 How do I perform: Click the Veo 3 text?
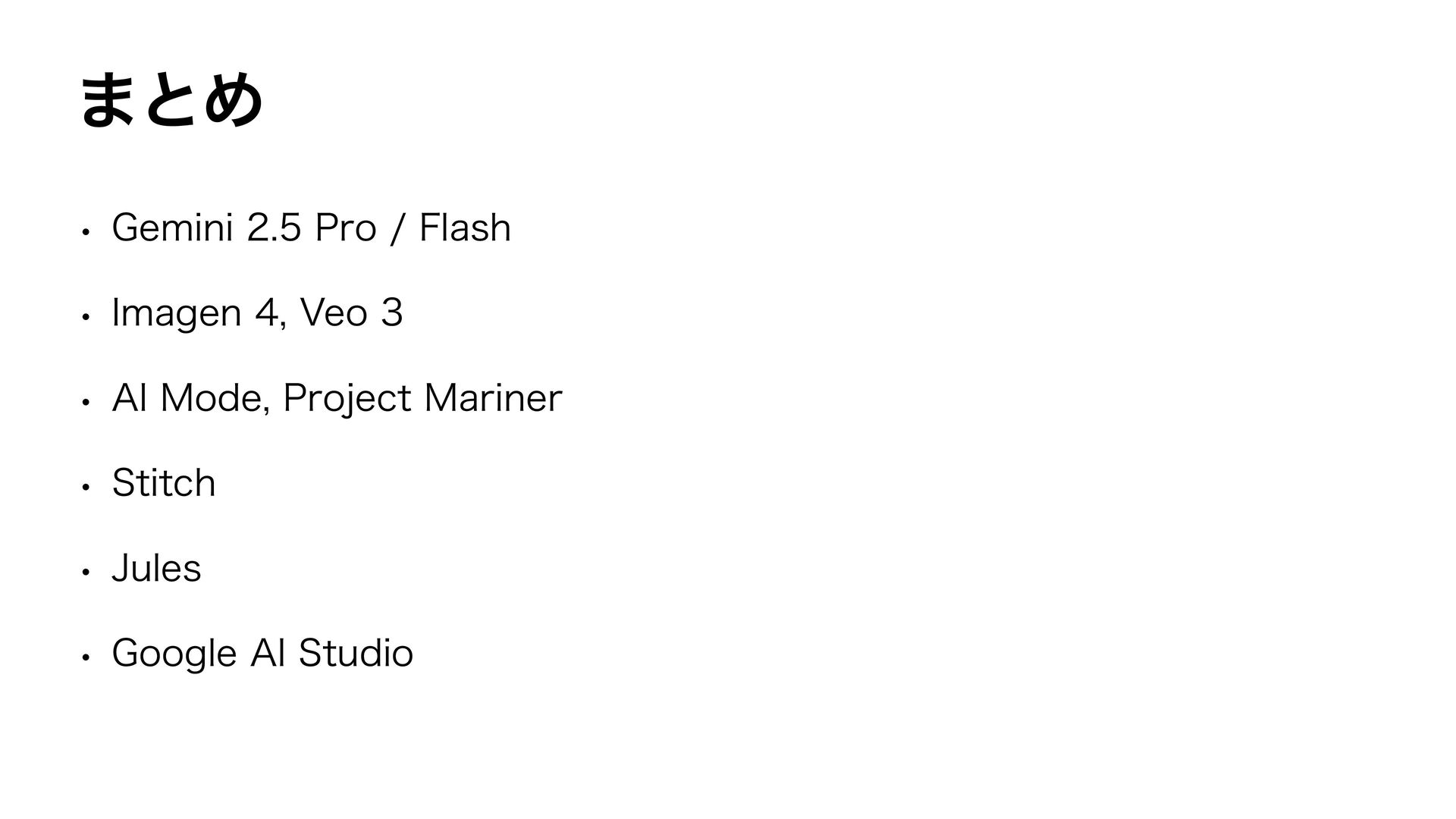pos(352,312)
